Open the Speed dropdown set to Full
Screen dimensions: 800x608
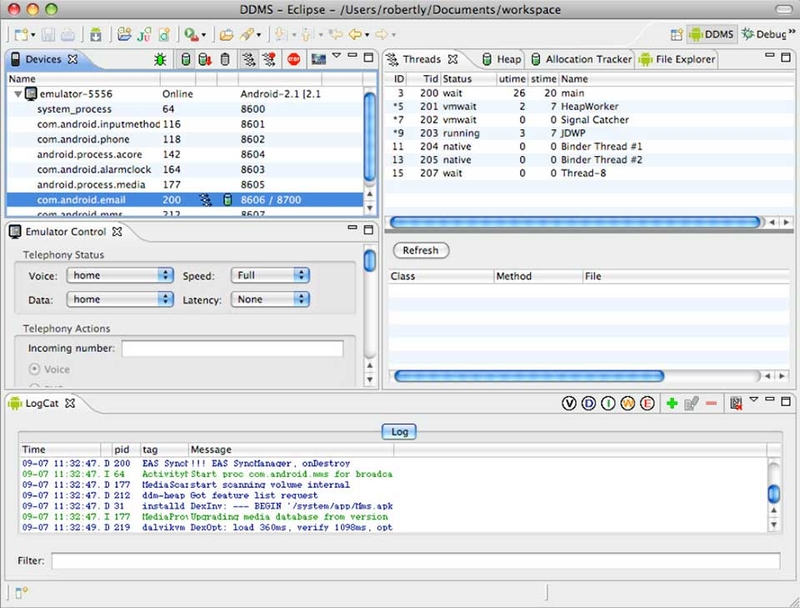pyautogui.click(x=270, y=275)
